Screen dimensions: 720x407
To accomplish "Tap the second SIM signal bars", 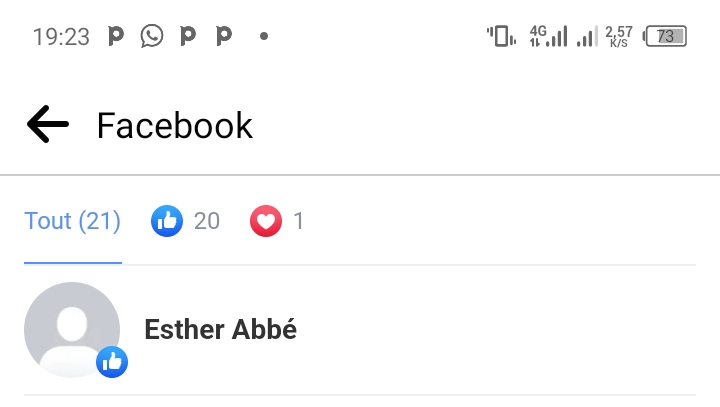I will (586, 37).
